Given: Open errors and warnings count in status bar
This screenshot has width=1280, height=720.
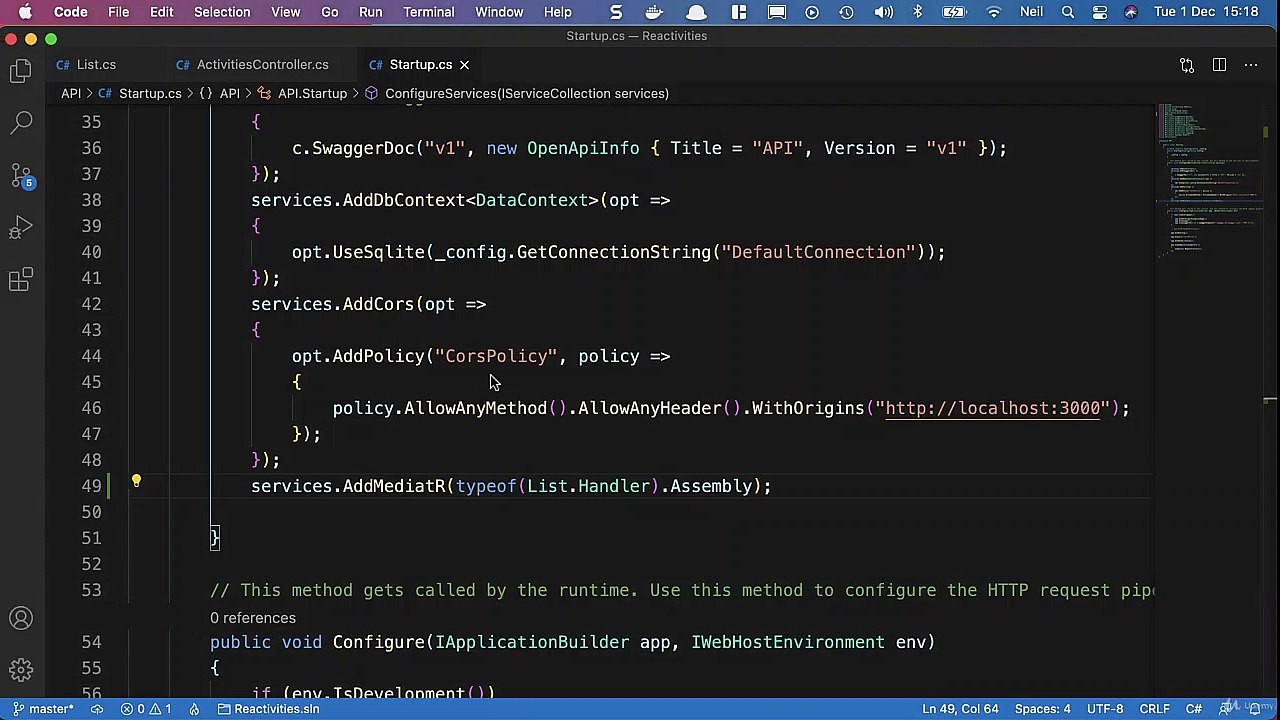Looking at the screenshot, I should 146,709.
